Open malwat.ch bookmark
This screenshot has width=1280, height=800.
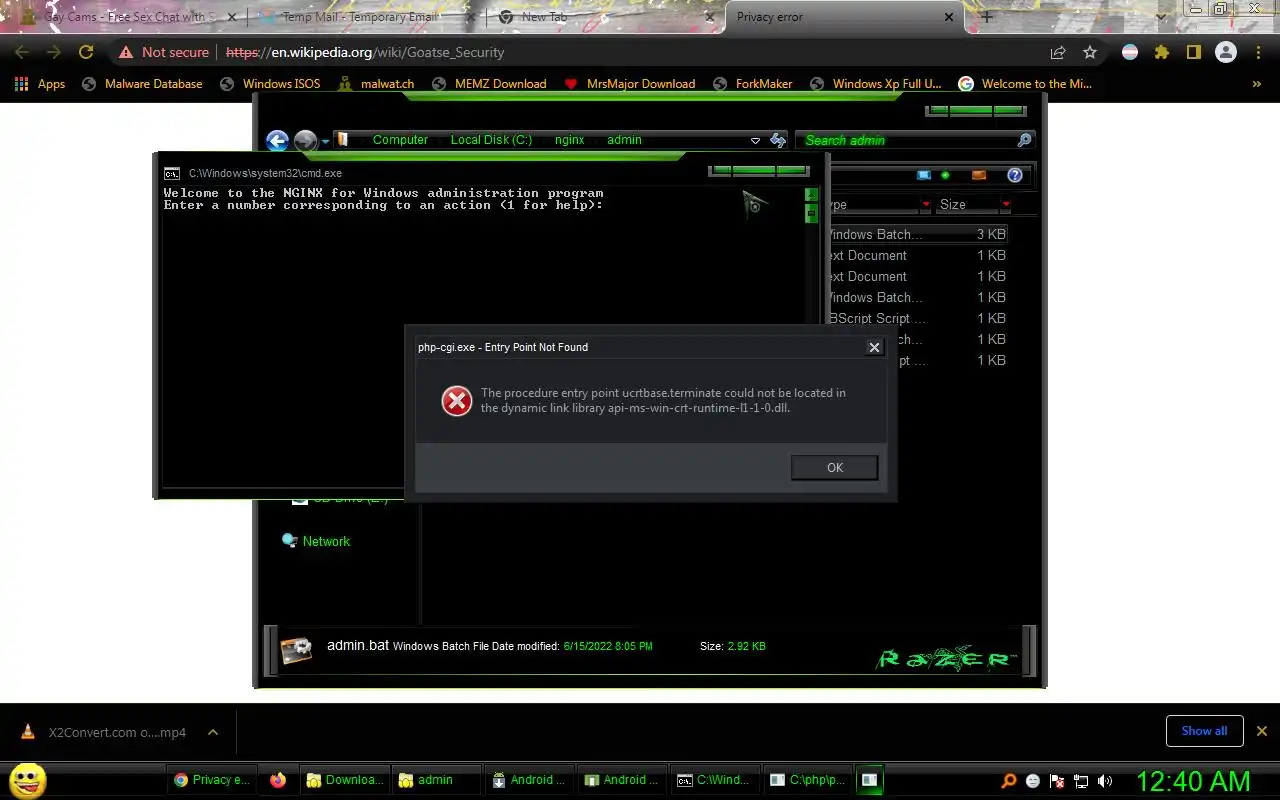pyautogui.click(x=375, y=84)
